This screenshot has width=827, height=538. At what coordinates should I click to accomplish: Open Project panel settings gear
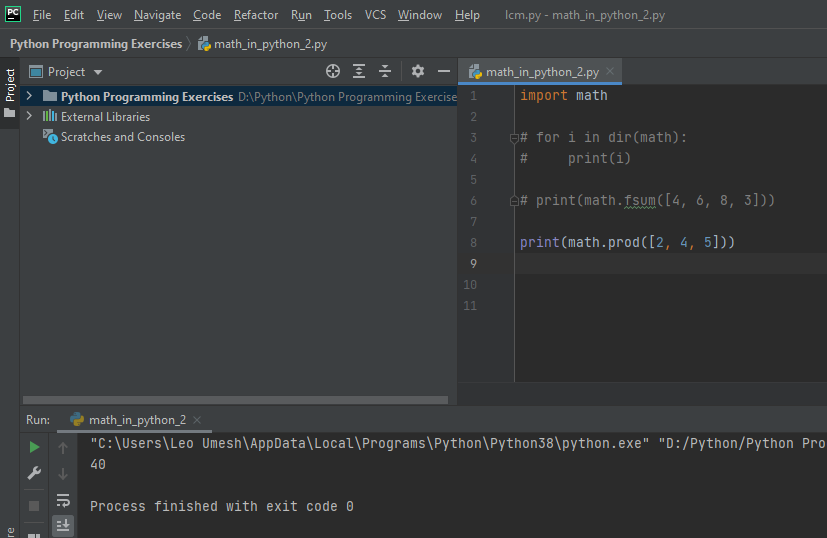coord(418,71)
